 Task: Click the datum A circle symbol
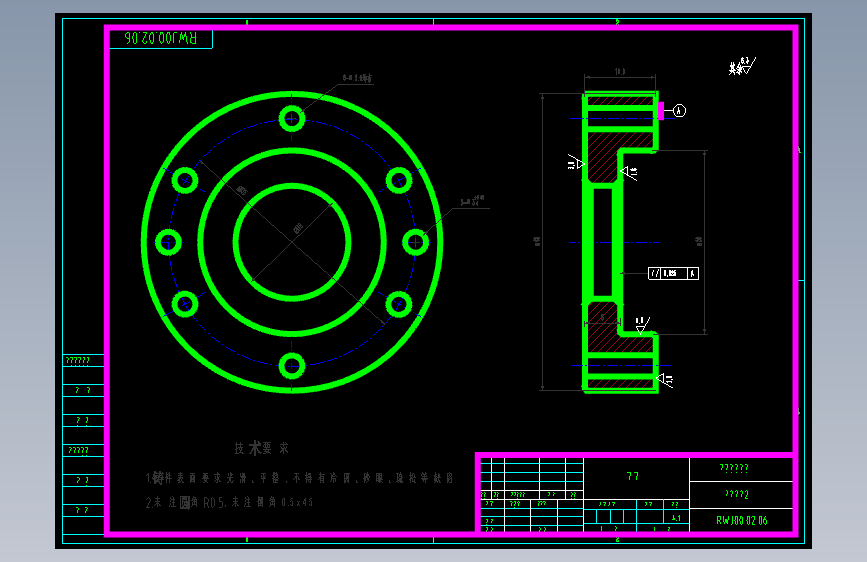click(x=680, y=111)
